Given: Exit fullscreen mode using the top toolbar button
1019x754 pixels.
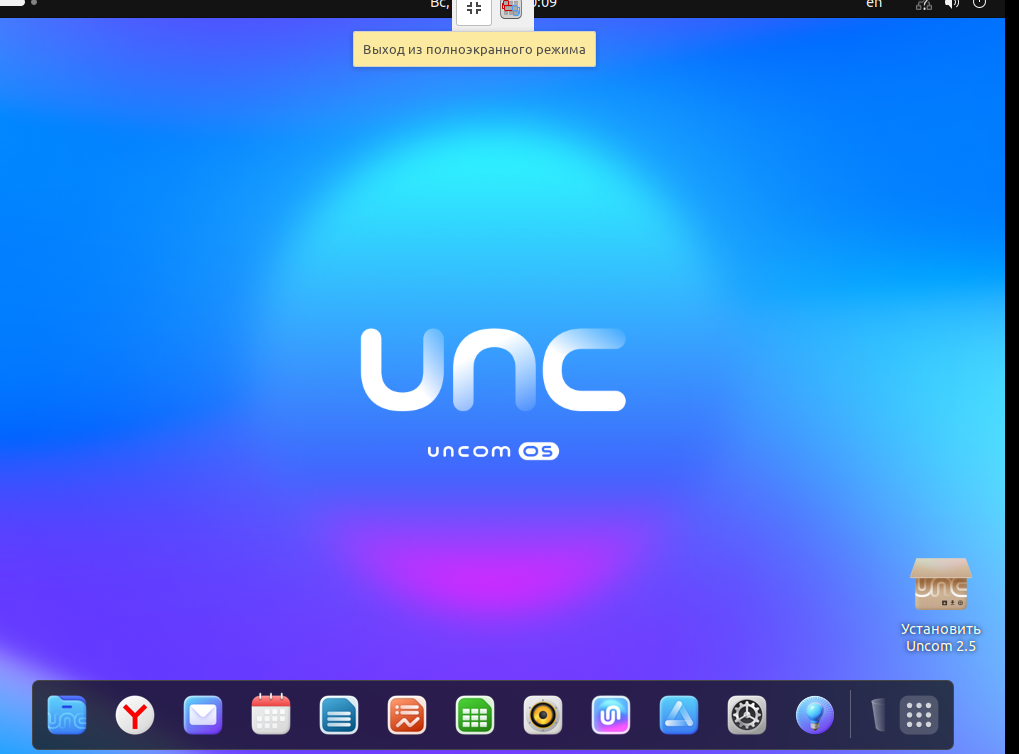Looking at the screenshot, I should click(474, 10).
